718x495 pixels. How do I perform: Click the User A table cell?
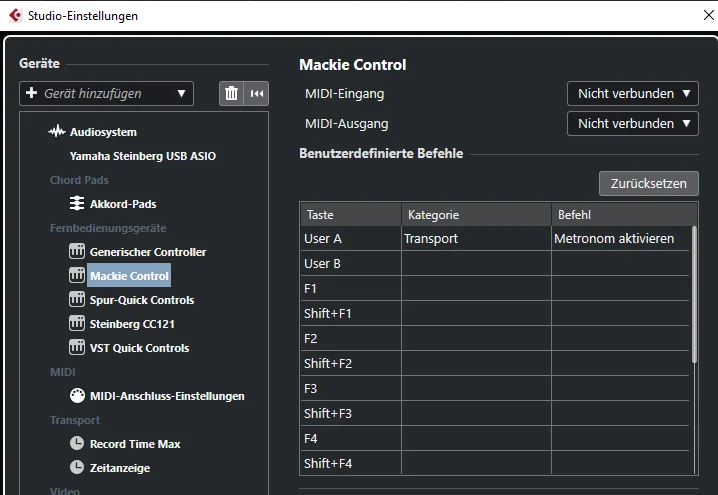click(x=351, y=239)
